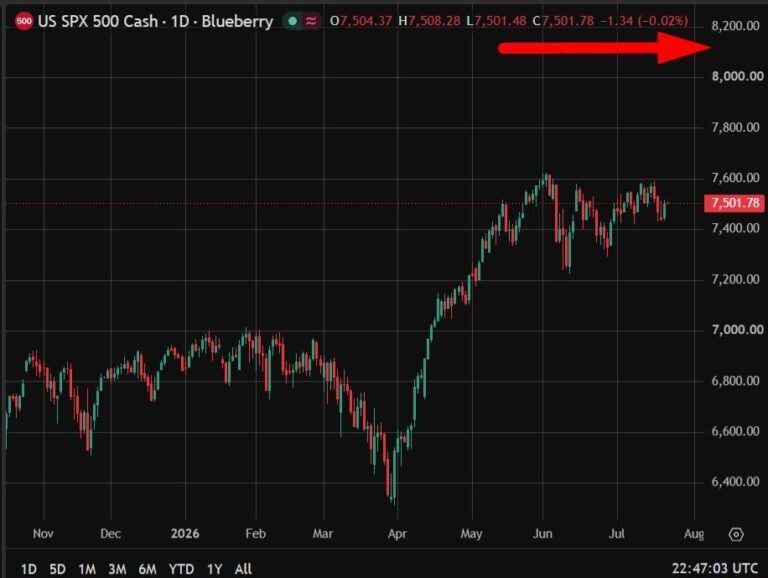Click the Nov label on time axis

pyautogui.click(x=43, y=533)
